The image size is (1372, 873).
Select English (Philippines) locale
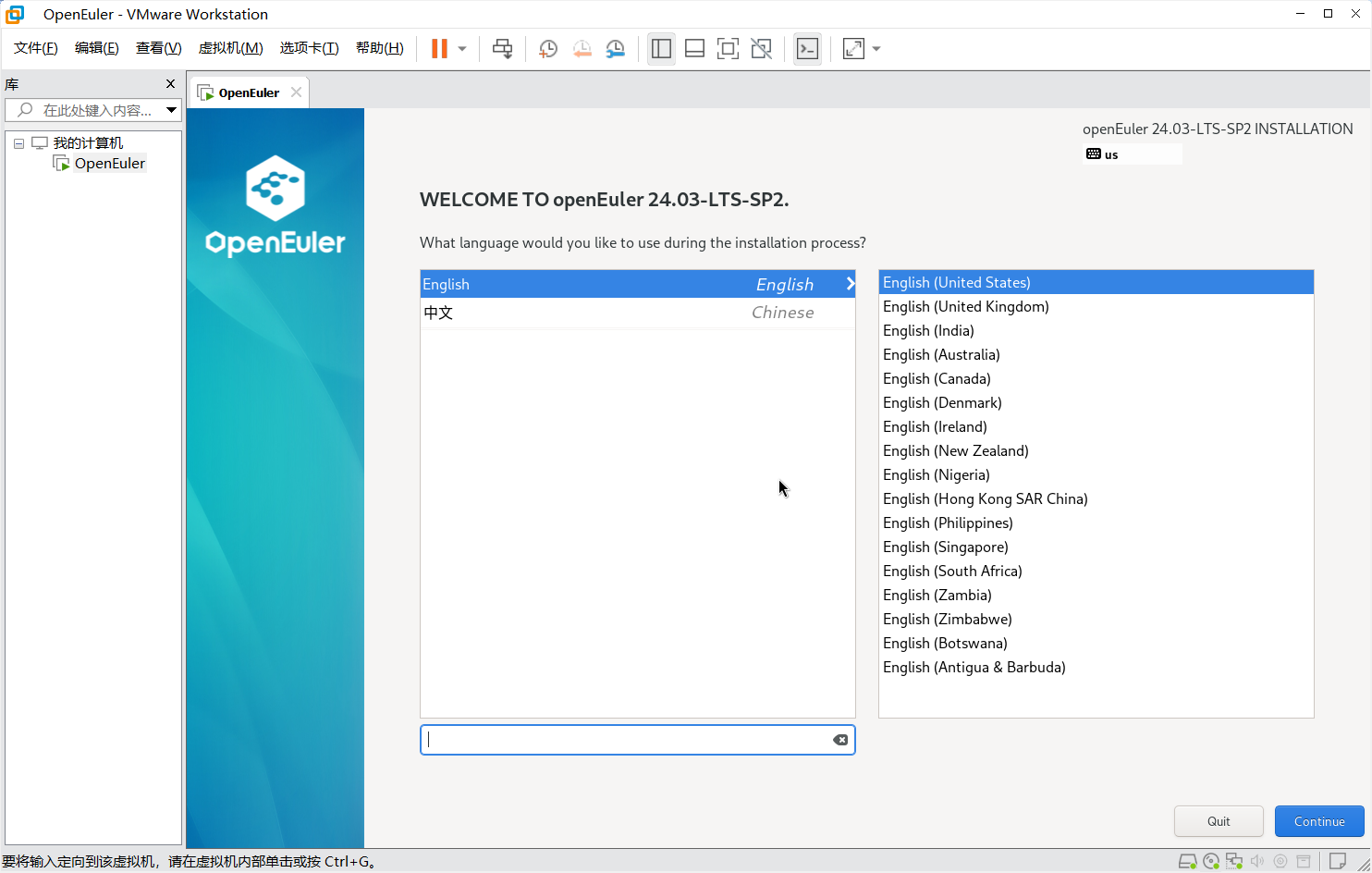point(1096,523)
